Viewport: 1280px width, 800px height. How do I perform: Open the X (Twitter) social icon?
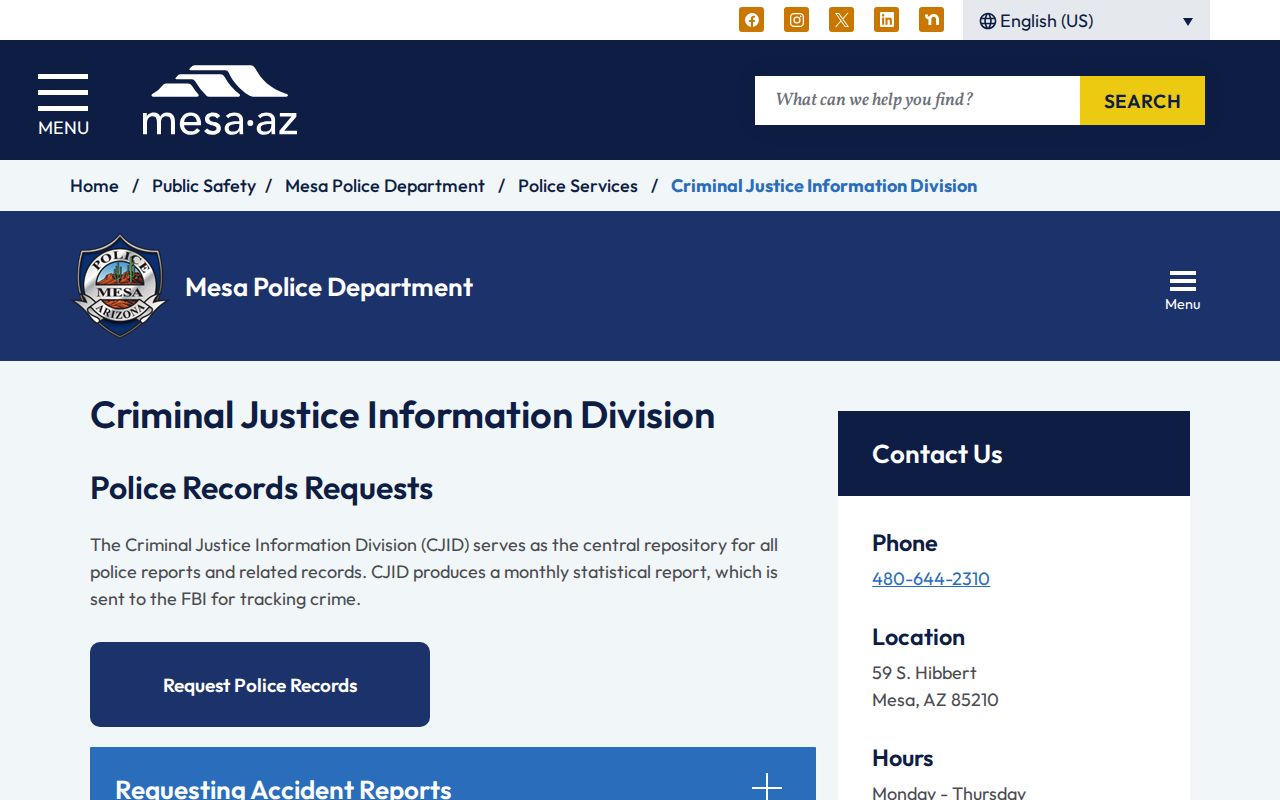tap(841, 20)
